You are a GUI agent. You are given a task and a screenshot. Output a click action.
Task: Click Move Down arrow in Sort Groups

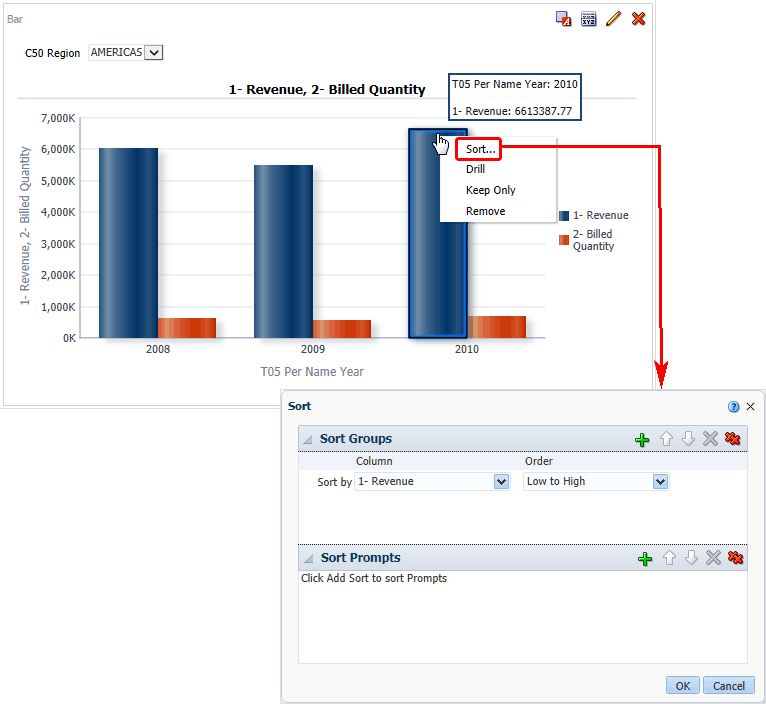pyautogui.click(x=688, y=439)
